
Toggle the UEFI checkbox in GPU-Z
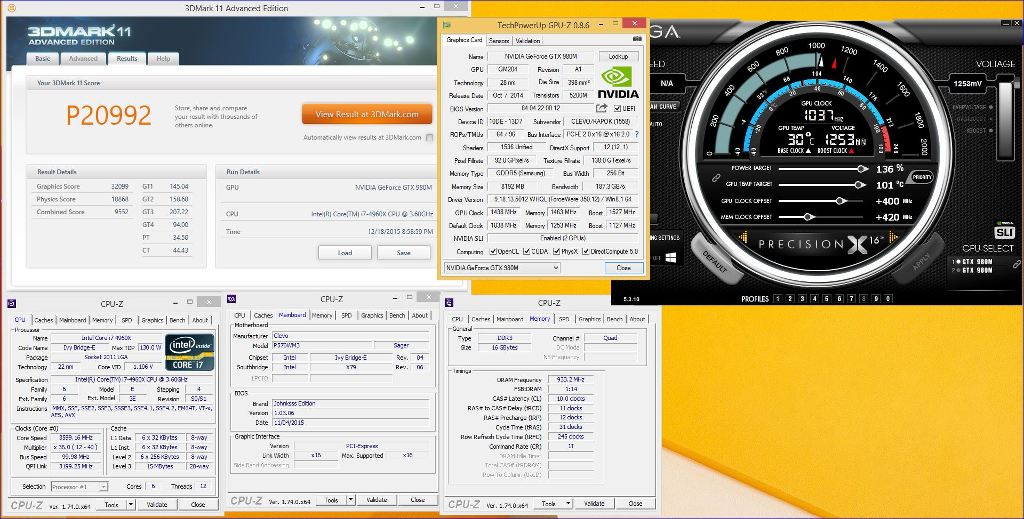[615, 108]
